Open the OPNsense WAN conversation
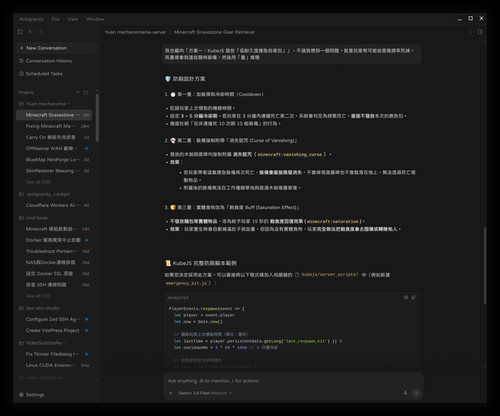Screen dimensions: 500x416 pyautogui.click(x=54, y=148)
